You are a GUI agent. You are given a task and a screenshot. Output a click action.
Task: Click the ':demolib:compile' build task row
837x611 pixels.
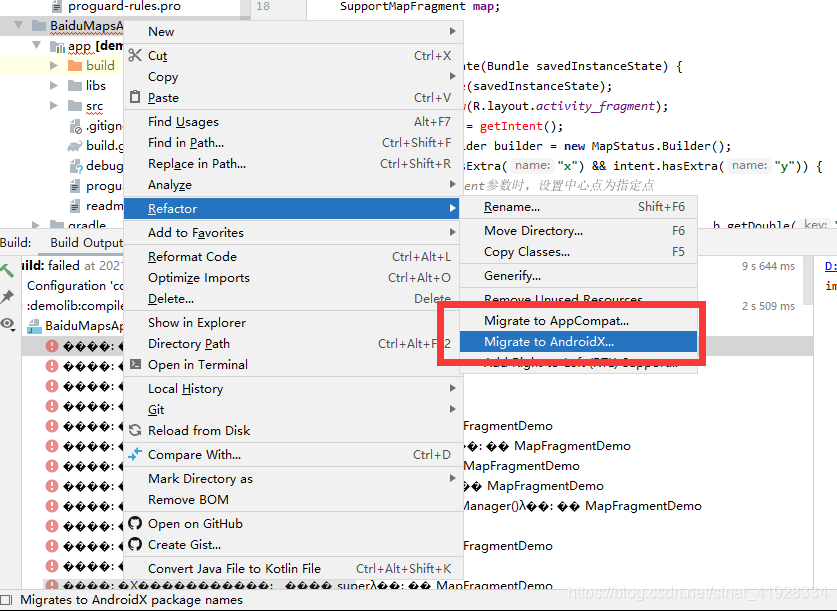75,306
